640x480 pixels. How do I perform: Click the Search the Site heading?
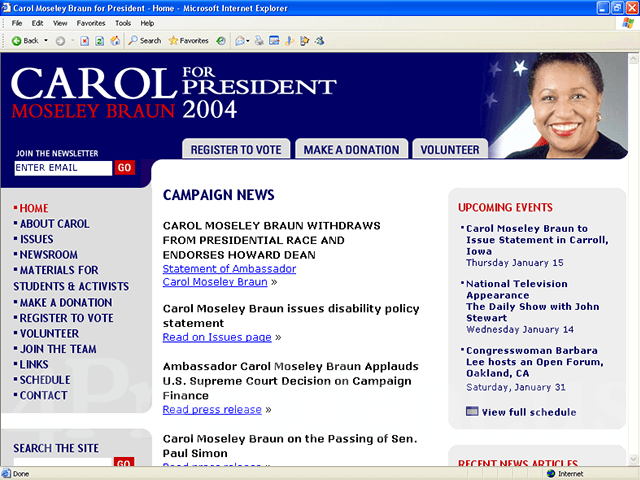point(56,448)
